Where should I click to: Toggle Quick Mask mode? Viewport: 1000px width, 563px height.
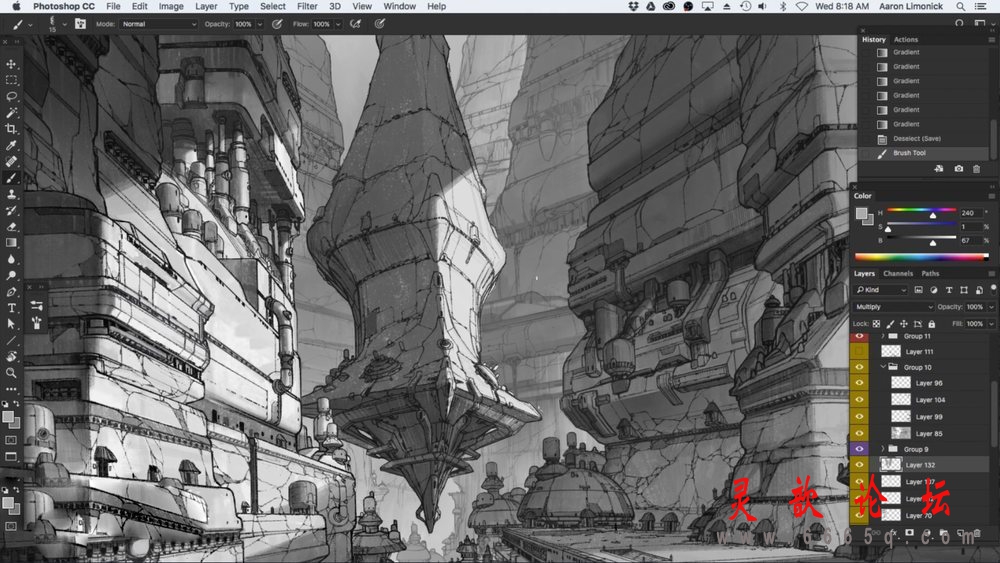pyautogui.click(x=11, y=440)
